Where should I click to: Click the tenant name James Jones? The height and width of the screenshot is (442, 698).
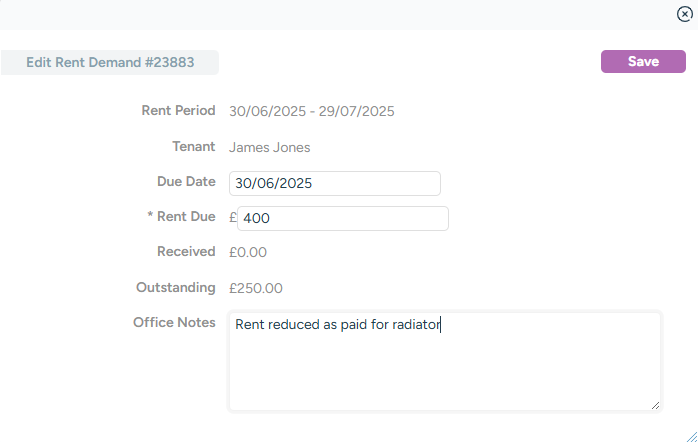point(270,148)
